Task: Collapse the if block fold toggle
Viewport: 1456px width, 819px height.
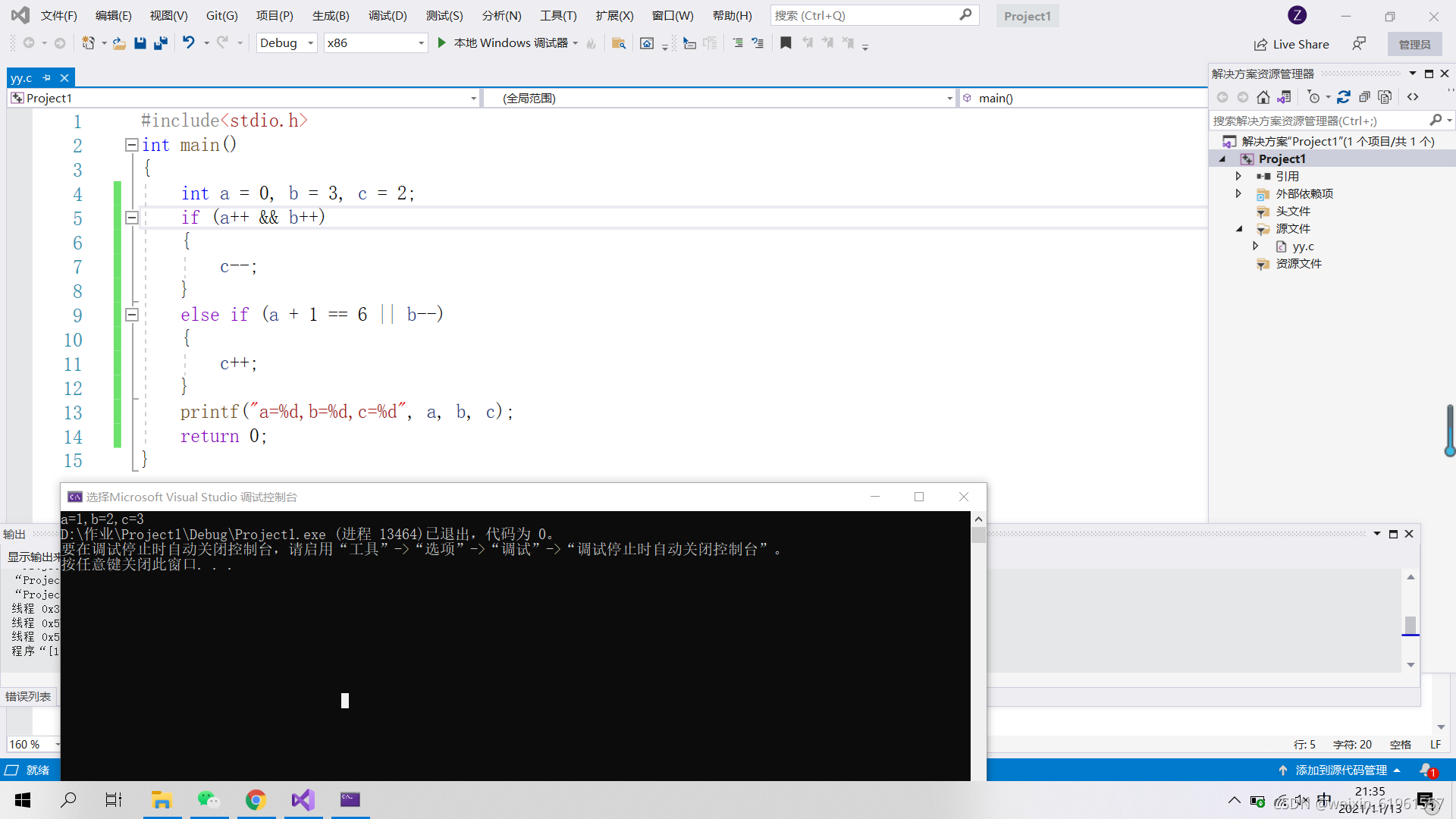Action: tap(131, 218)
